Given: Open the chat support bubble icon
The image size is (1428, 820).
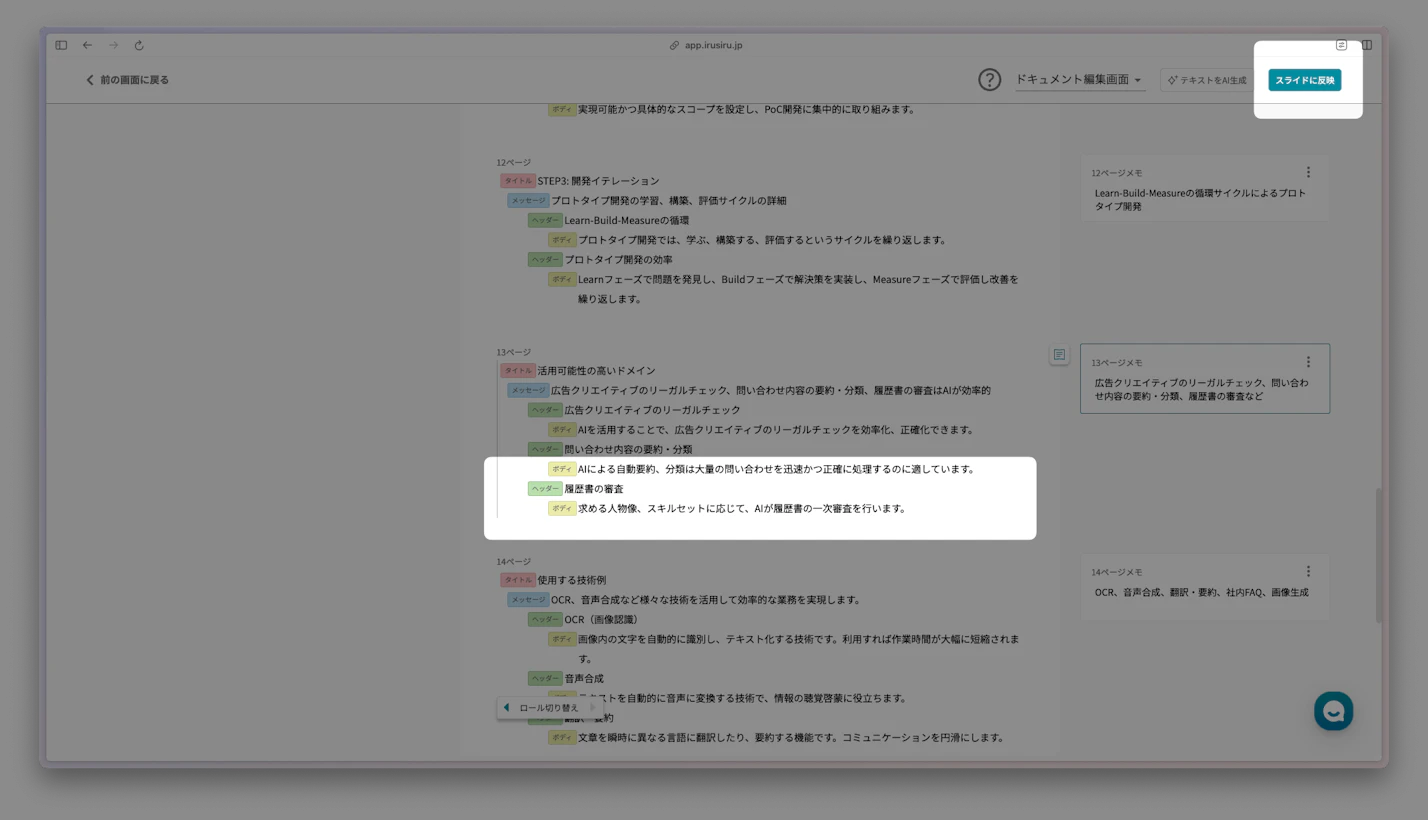Looking at the screenshot, I should point(1333,711).
